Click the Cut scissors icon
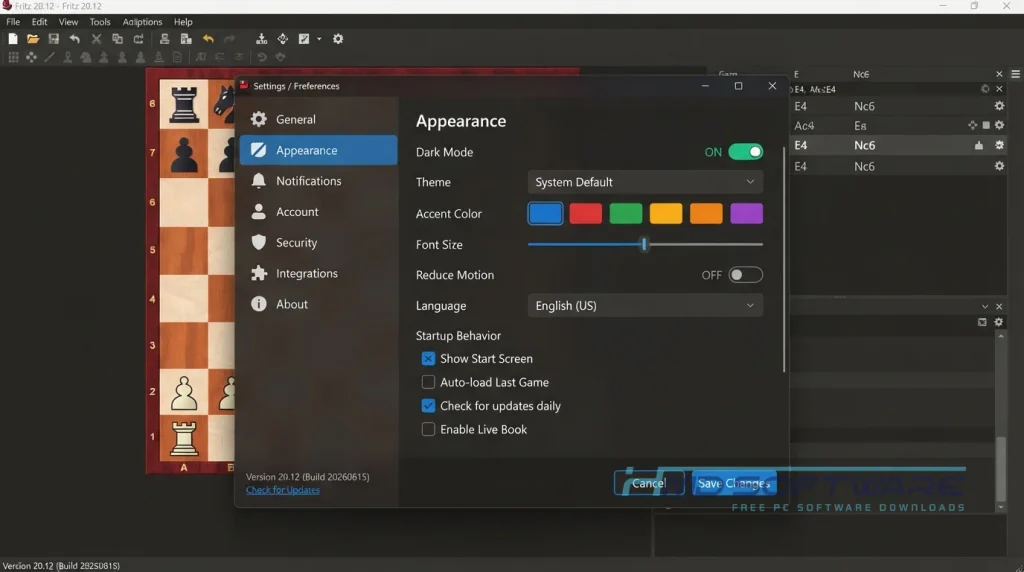This screenshot has height=572, width=1024. pos(96,39)
